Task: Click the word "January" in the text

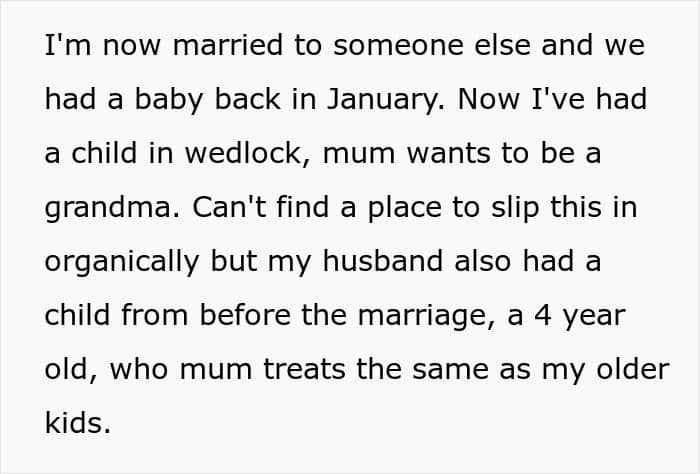Action: point(384,100)
